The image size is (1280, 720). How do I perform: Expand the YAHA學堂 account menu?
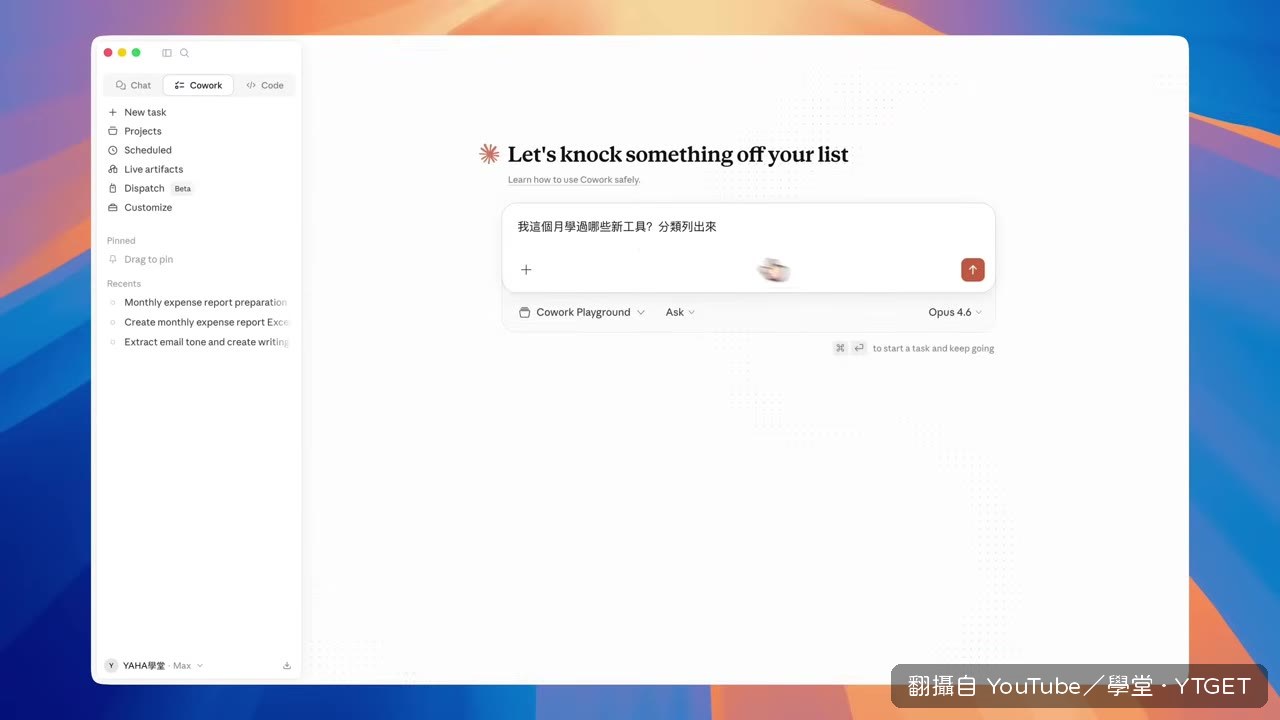(154, 665)
